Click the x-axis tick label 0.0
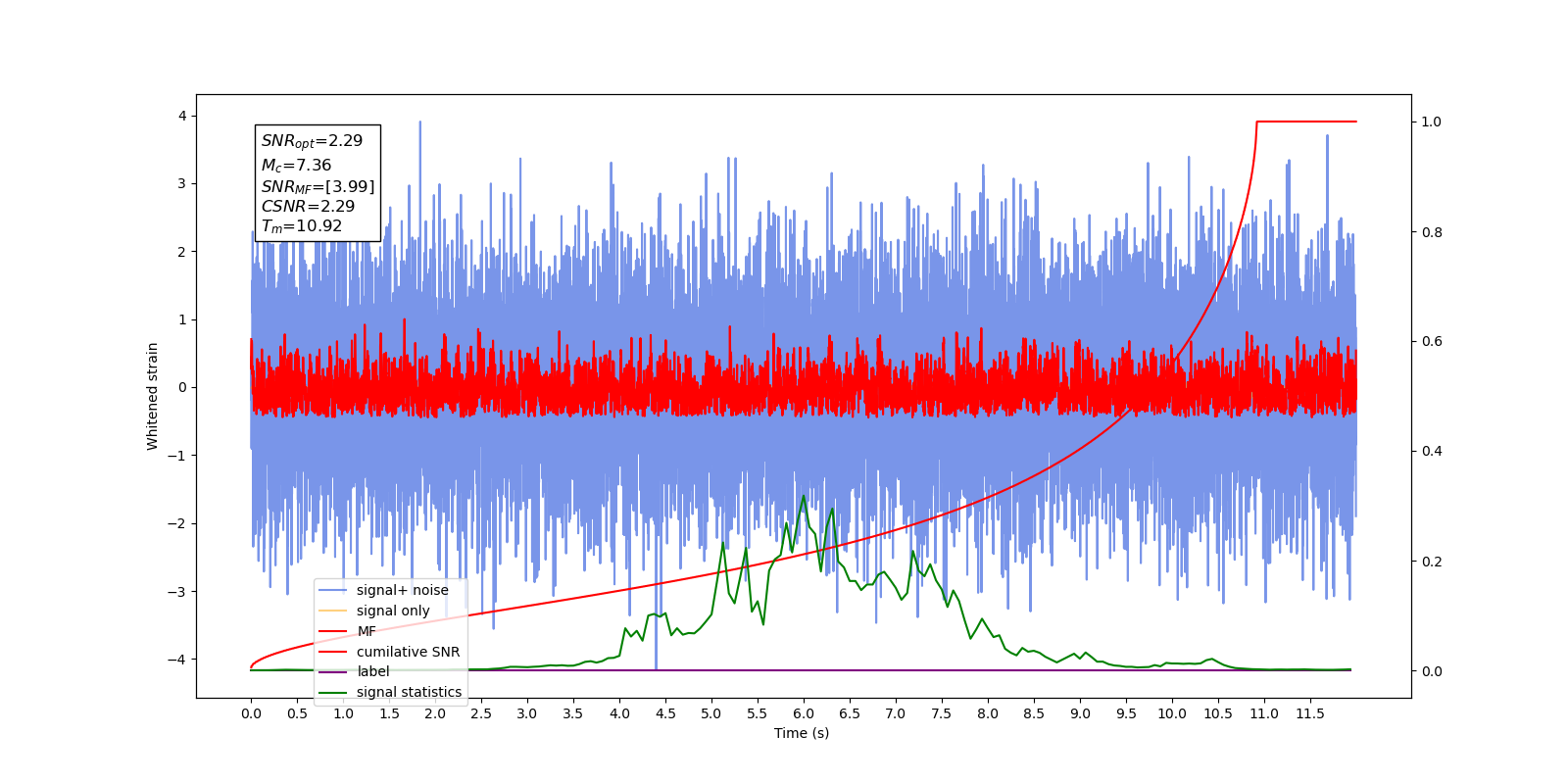This screenshot has height=784, width=1568. click(x=251, y=713)
